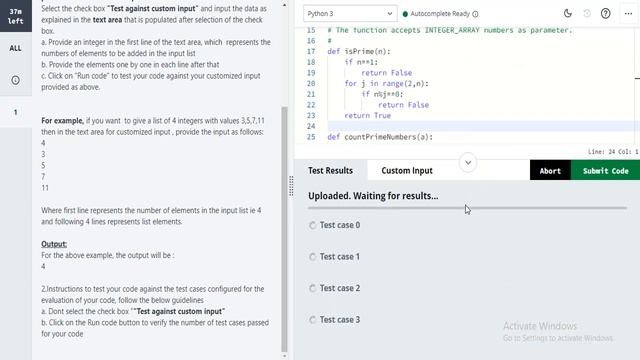Screen dimensions: 640x360
Task: Click the Submit Code button
Action: coord(605,170)
